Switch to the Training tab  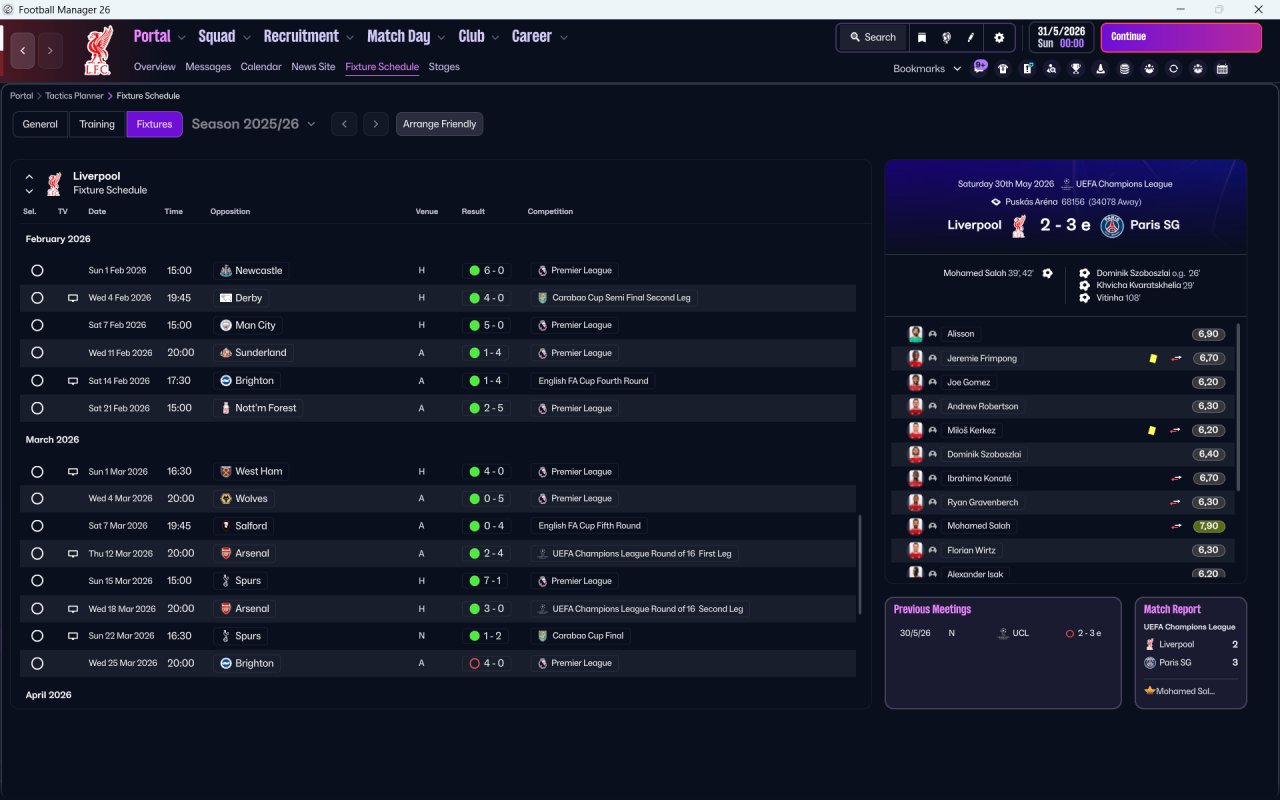point(97,124)
